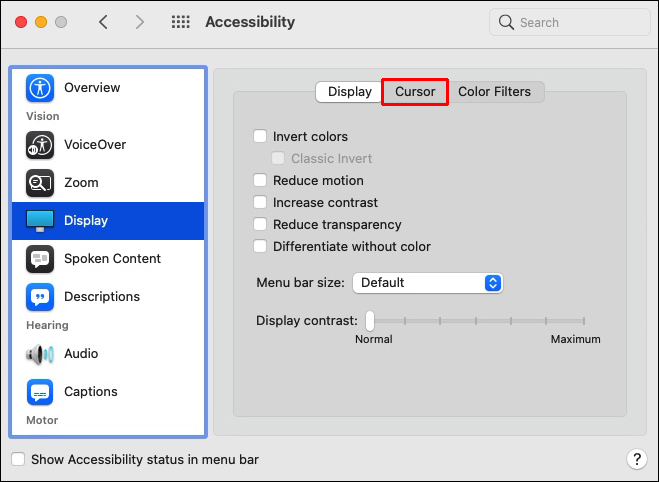Screen dimensions: 659x482
Task: Switch to the Cursor tab
Action: click(415, 92)
